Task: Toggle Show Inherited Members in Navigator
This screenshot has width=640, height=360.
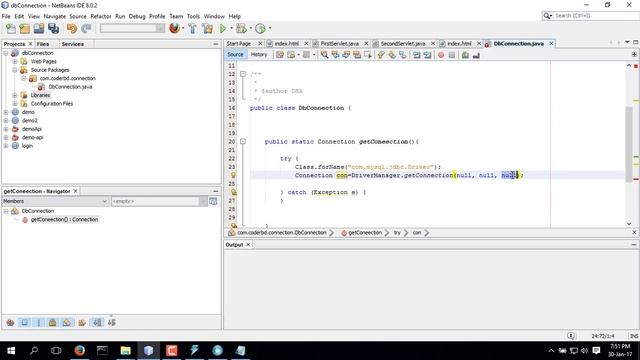Action: pyautogui.click(x=10, y=322)
